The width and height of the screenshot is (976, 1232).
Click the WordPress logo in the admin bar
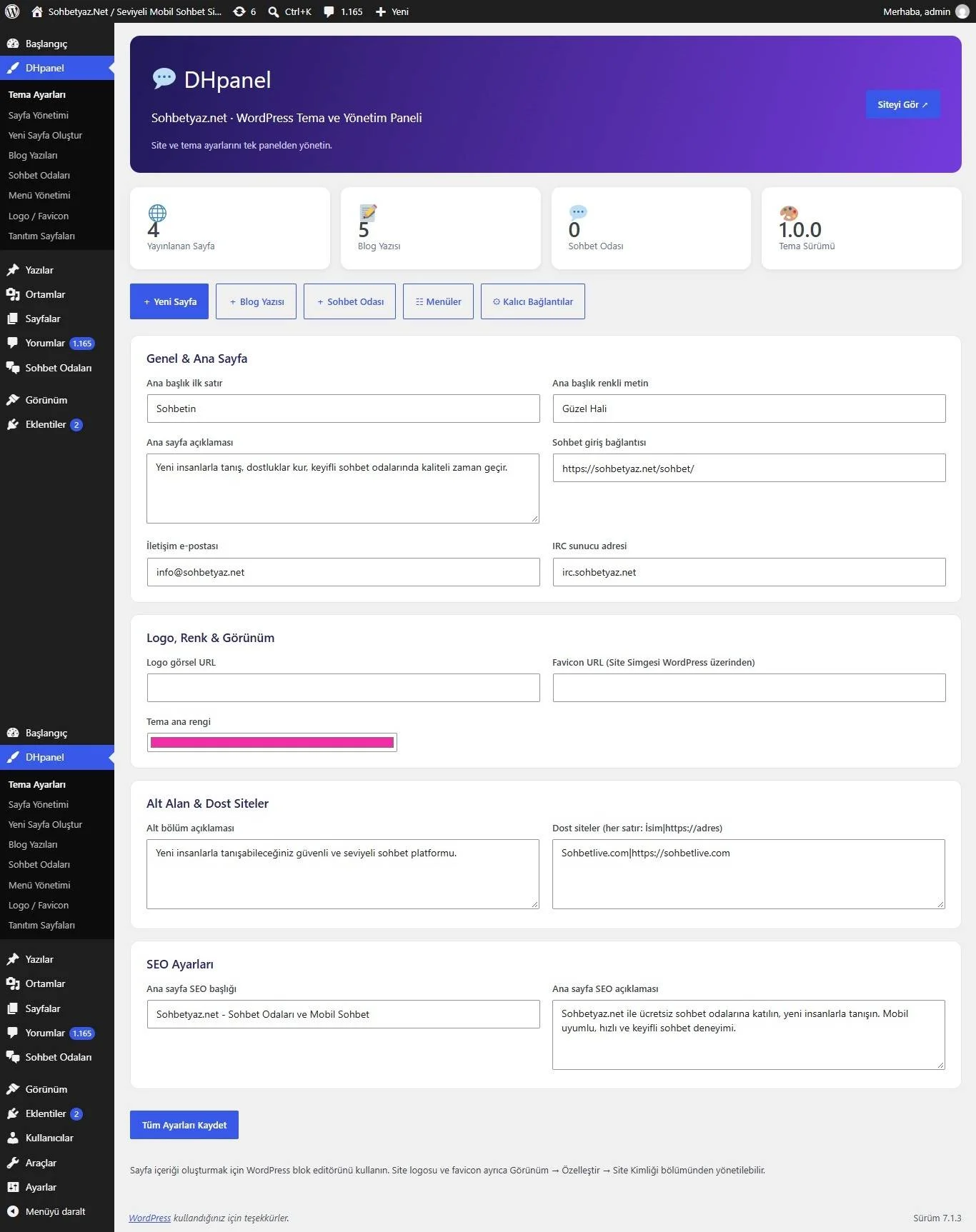(12, 11)
